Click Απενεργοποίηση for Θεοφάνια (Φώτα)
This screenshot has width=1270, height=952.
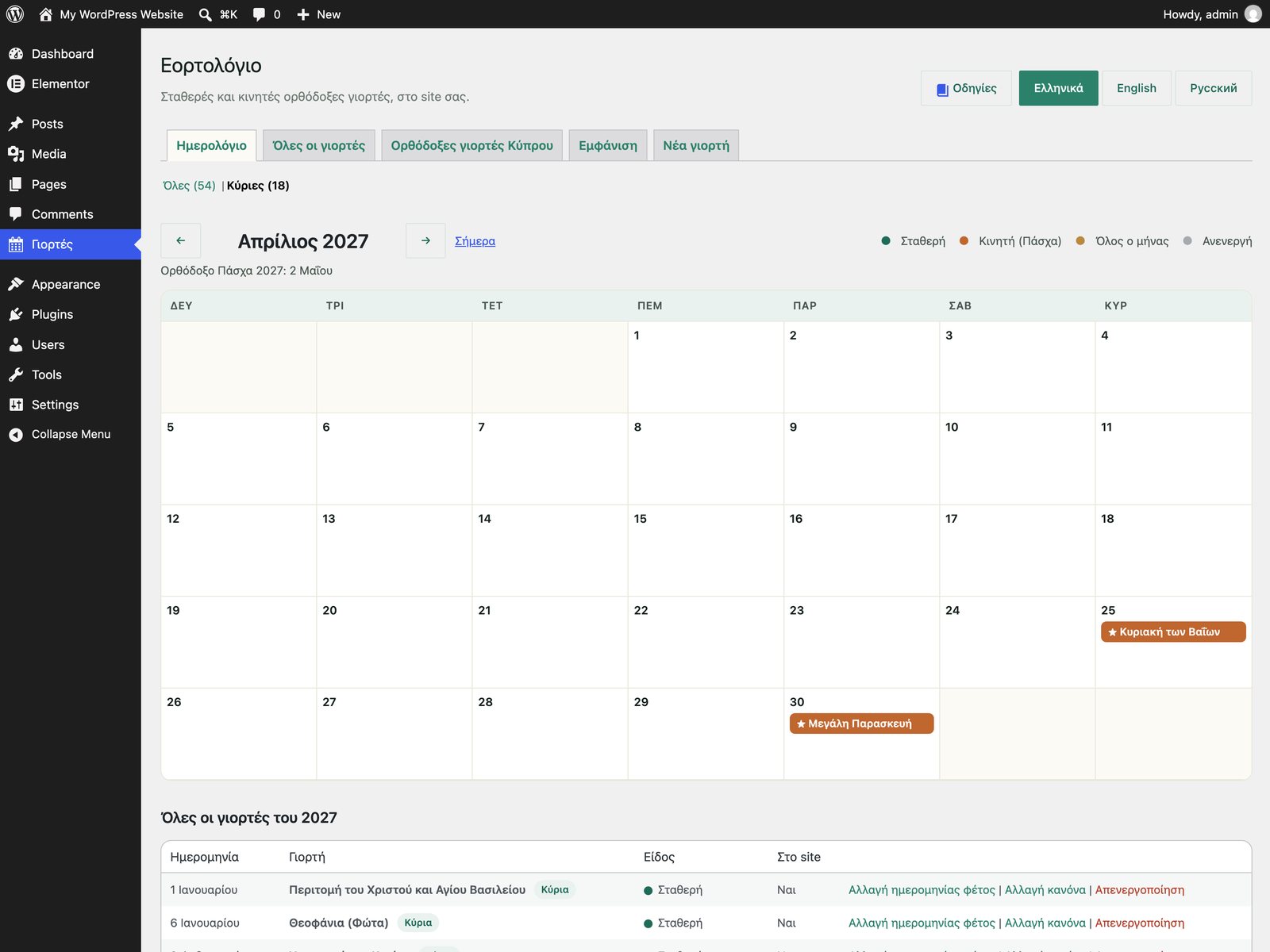coord(1140,923)
